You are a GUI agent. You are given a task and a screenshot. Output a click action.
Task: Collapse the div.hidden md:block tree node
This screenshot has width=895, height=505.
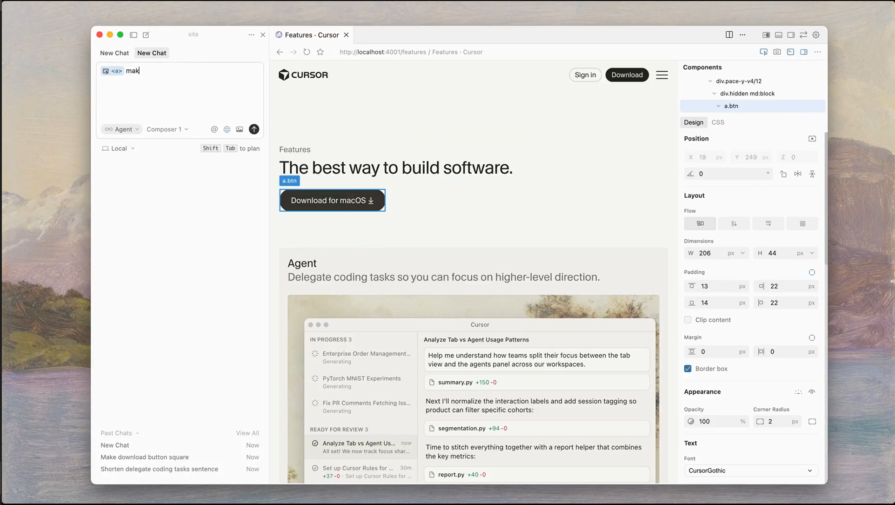[x=714, y=94]
